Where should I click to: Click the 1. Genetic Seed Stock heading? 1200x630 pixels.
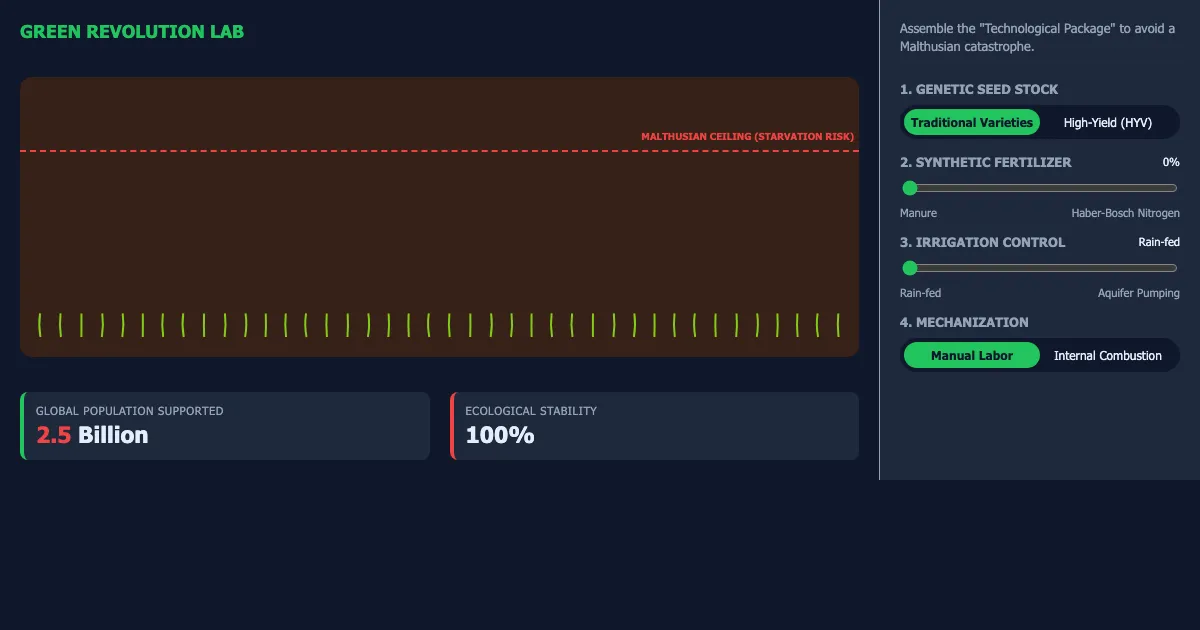tap(979, 89)
